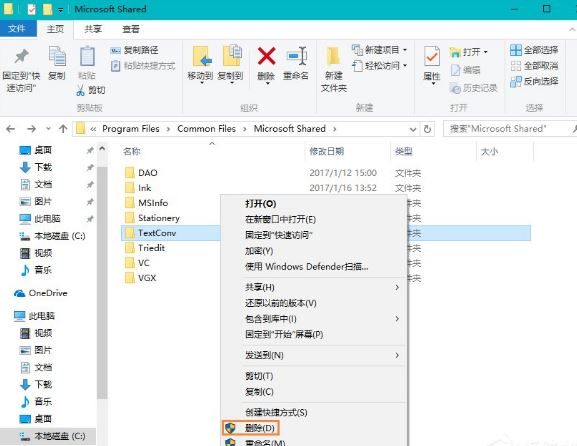Choose Open (打开(O)) in context menu

click(314, 203)
